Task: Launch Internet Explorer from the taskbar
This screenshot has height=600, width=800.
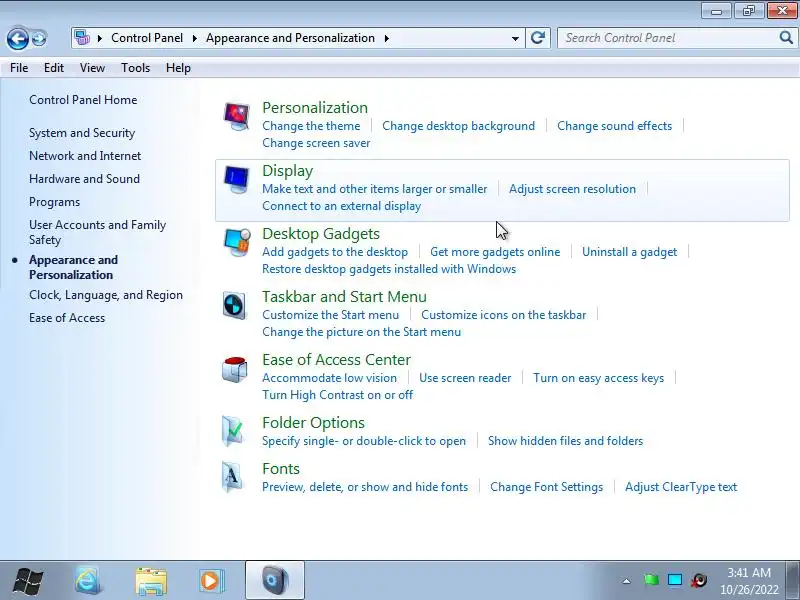Action: pyautogui.click(x=88, y=580)
